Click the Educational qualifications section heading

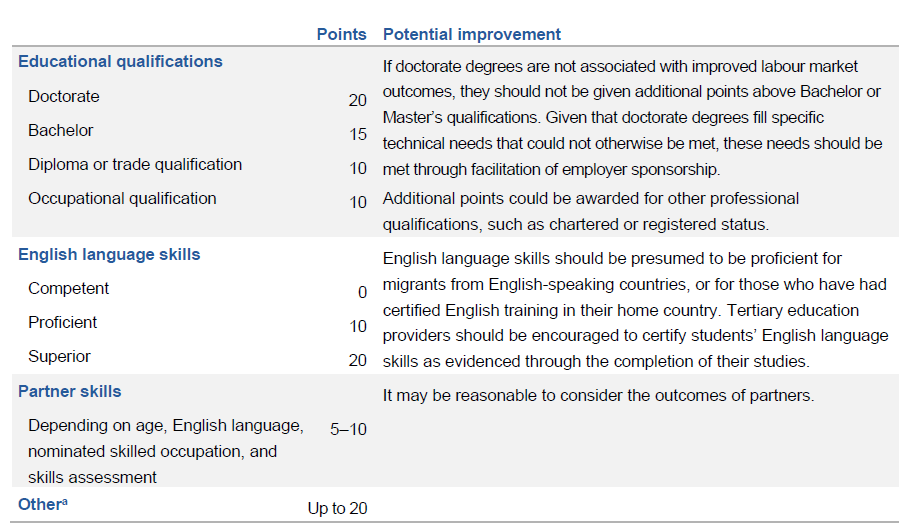click(x=120, y=61)
